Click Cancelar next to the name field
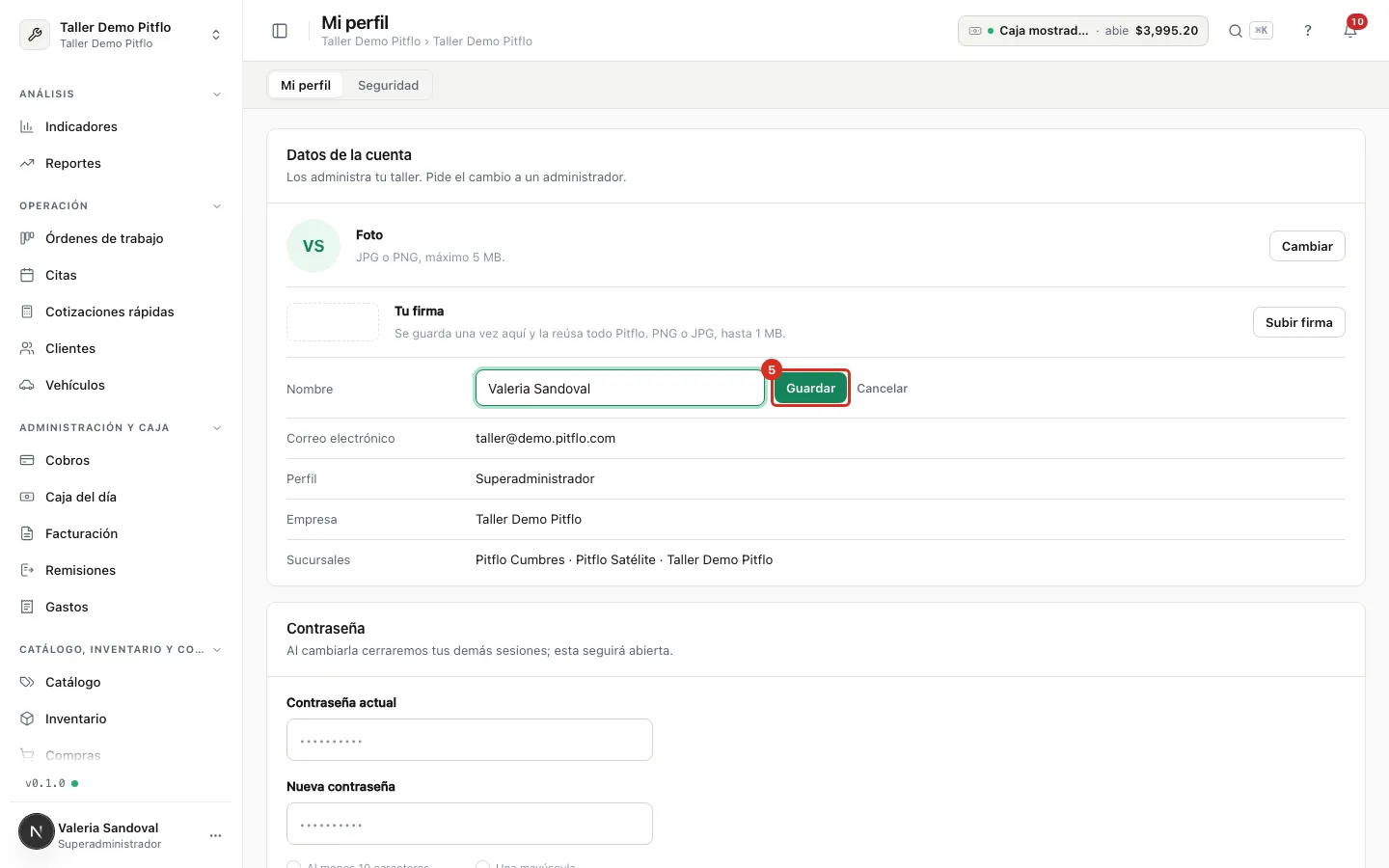1389x868 pixels. point(882,388)
